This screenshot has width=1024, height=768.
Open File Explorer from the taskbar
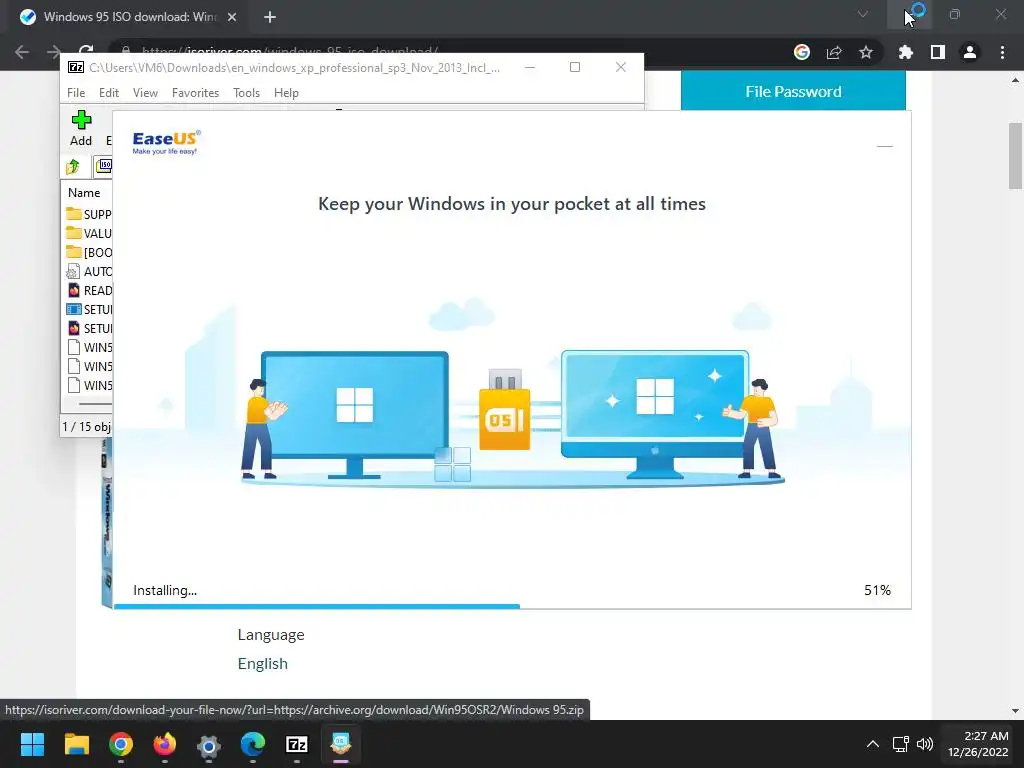click(76, 744)
